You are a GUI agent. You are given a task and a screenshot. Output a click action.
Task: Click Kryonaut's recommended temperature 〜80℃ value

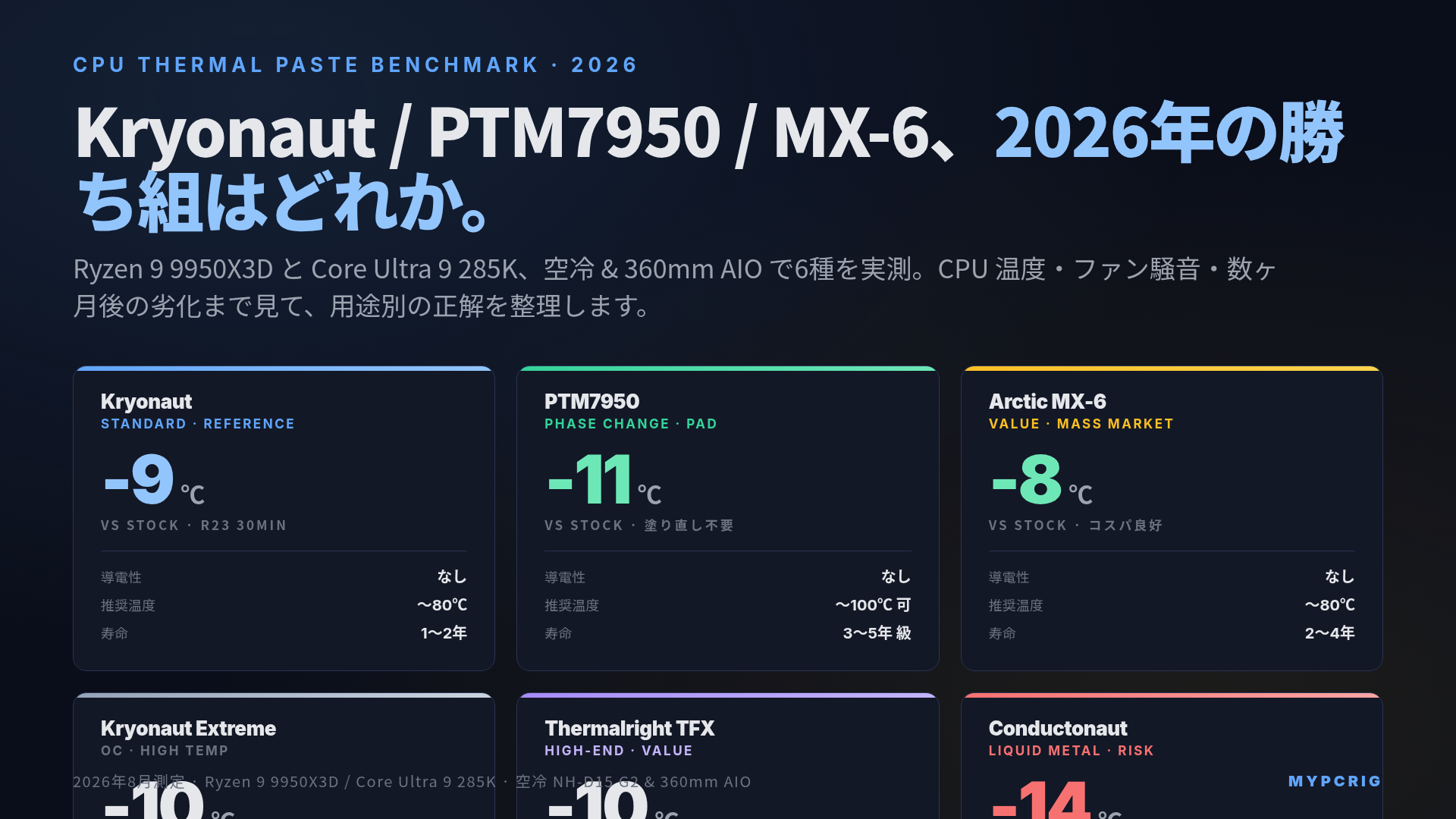pyautogui.click(x=442, y=605)
